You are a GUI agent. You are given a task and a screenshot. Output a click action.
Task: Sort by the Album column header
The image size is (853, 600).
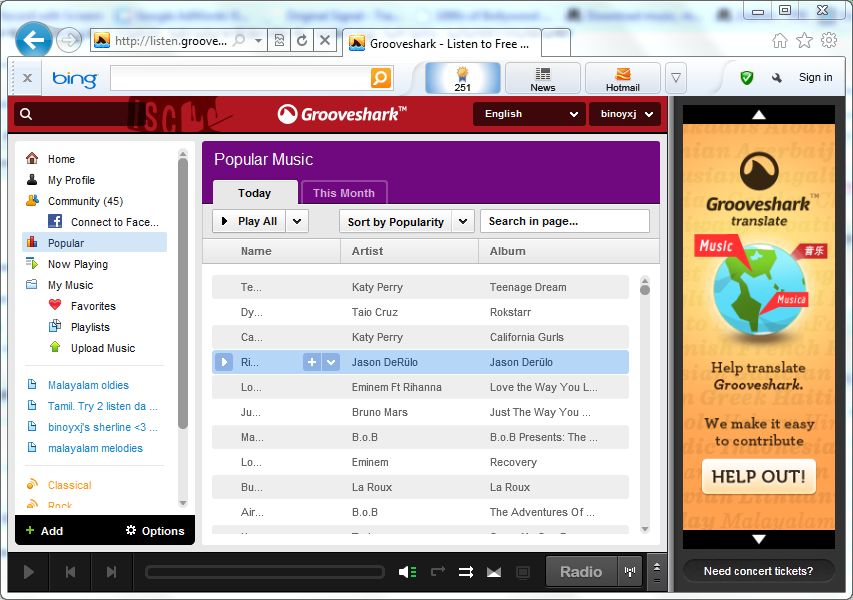(x=569, y=251)
